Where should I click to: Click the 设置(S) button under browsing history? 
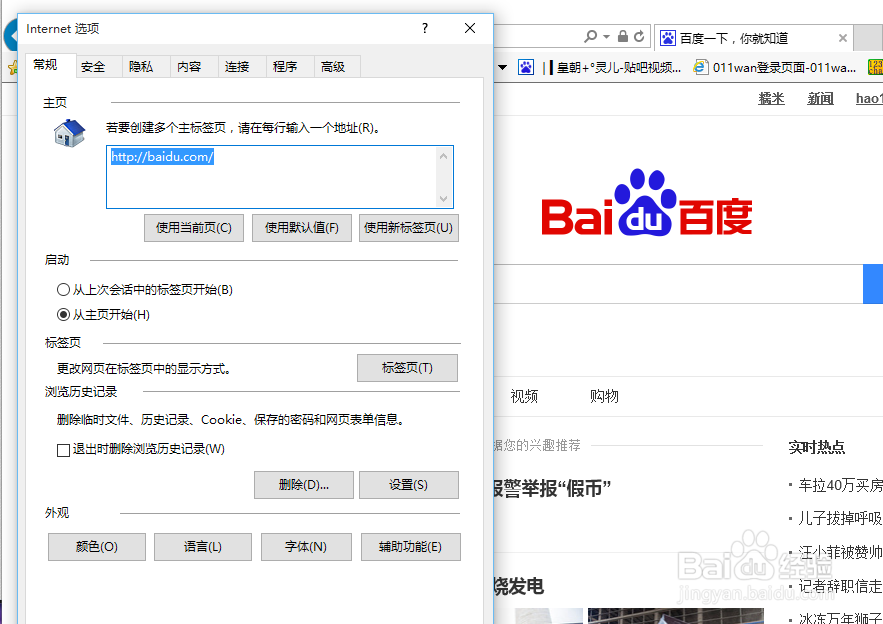click(x=409, y=485)
